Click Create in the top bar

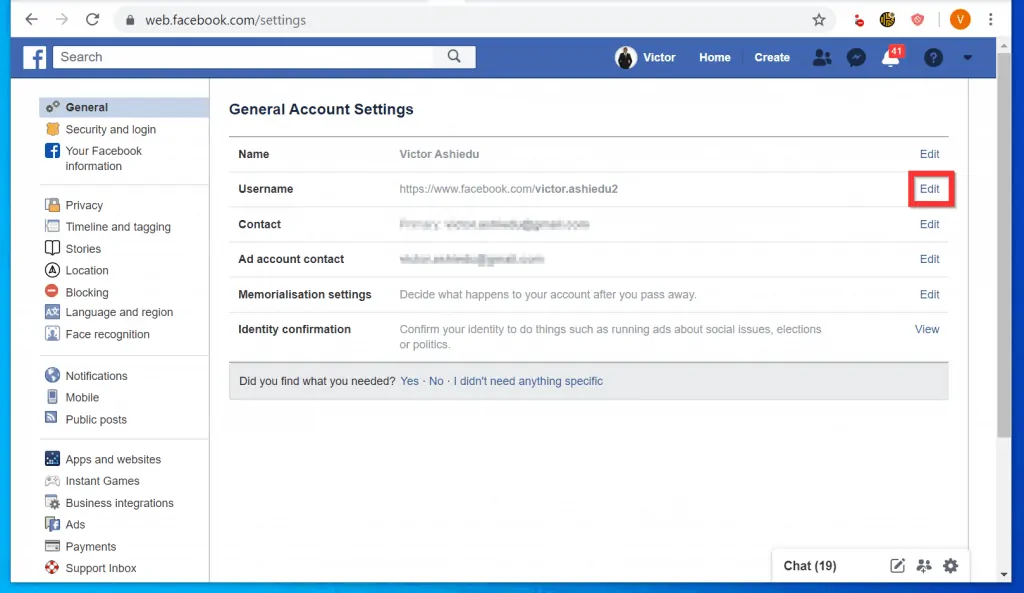(x=771, y=57)
